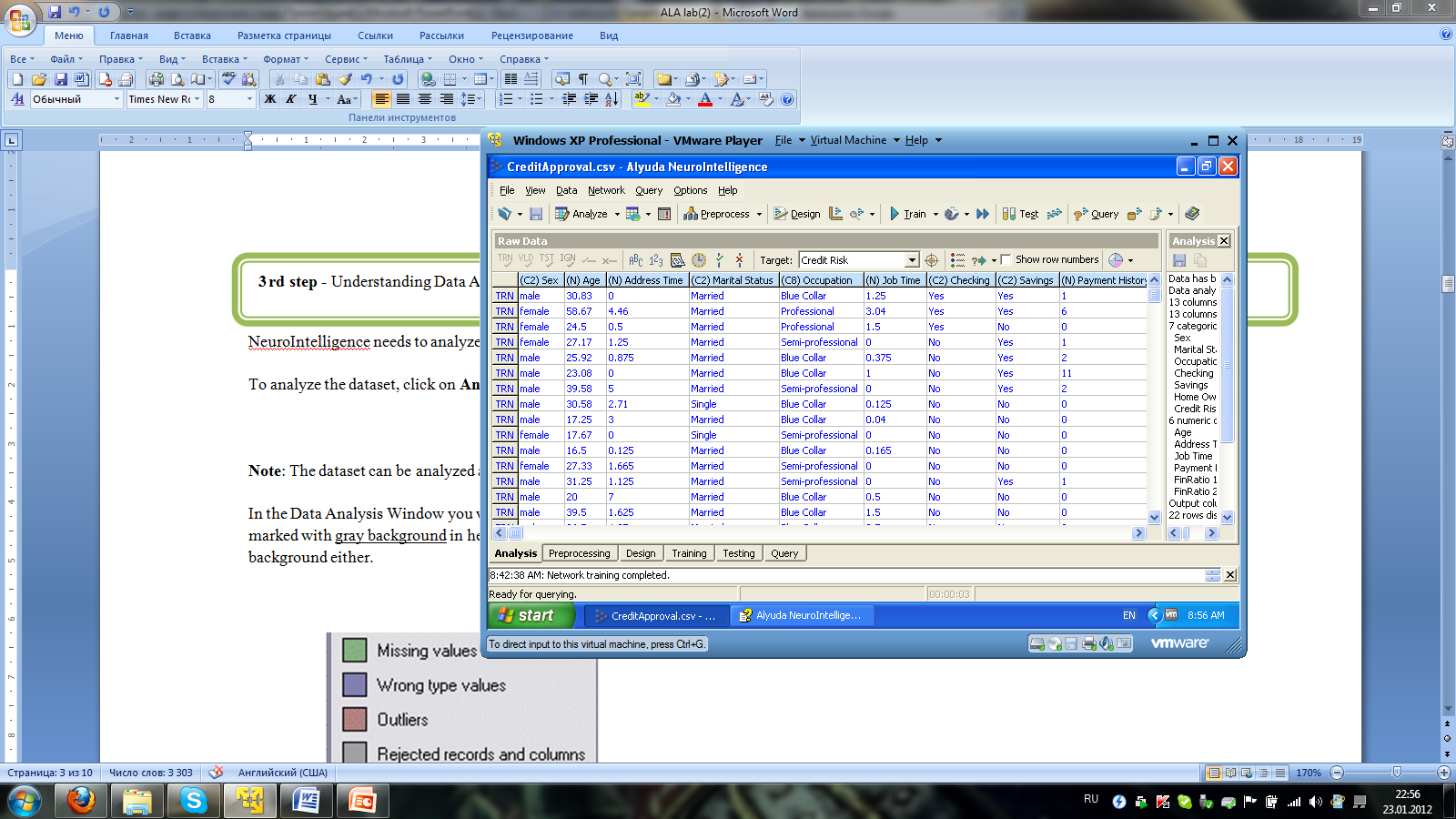Click the red font color button in Word
The image size is (1456, 819).
coord(705,99)
